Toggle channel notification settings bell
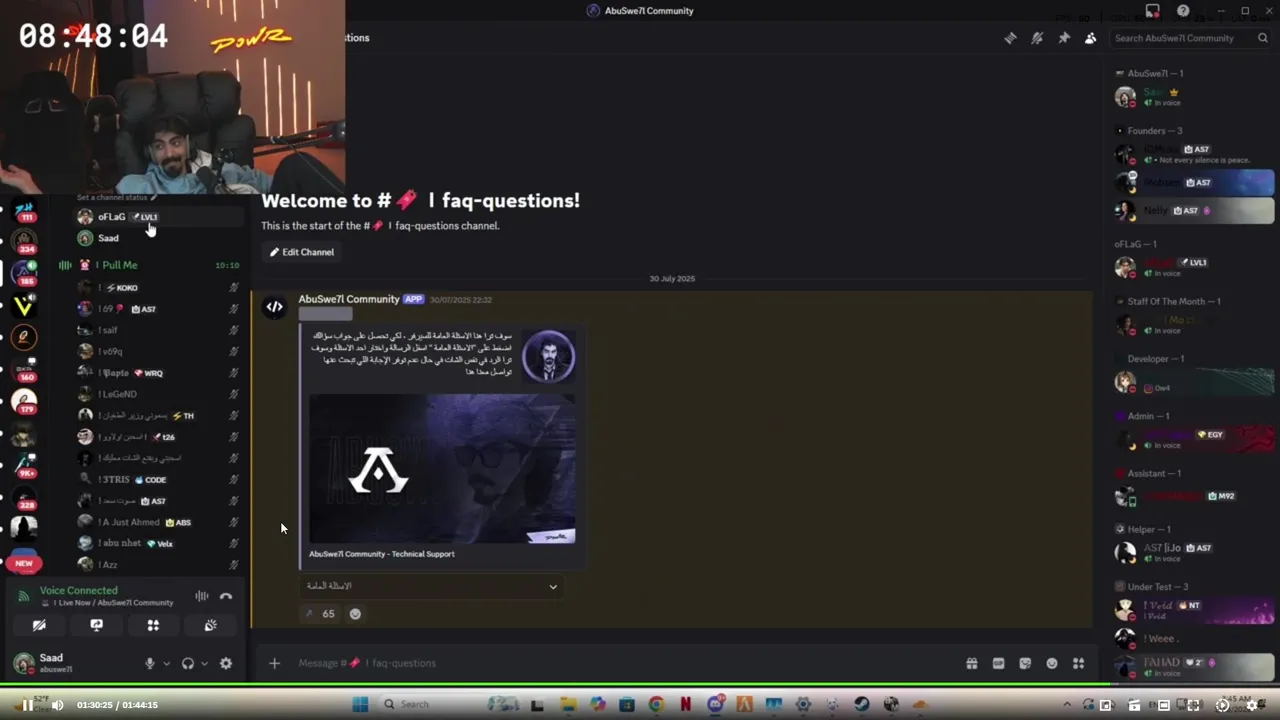 point(1037,38)
